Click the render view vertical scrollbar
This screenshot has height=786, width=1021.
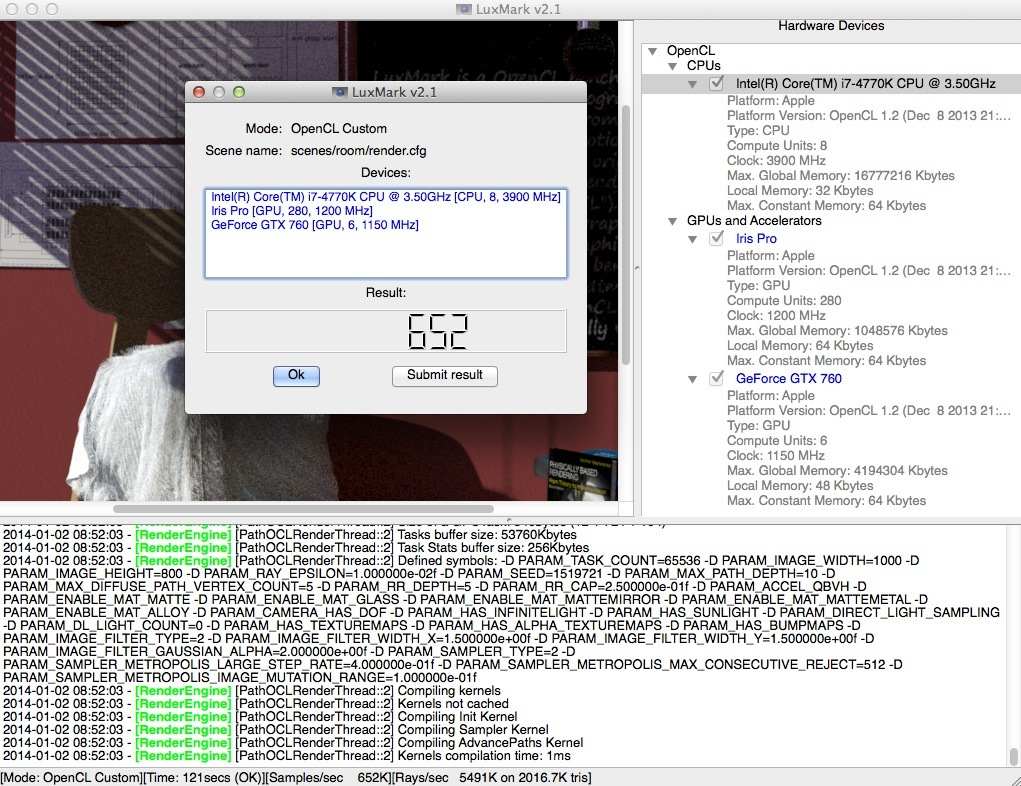[626, 234]
